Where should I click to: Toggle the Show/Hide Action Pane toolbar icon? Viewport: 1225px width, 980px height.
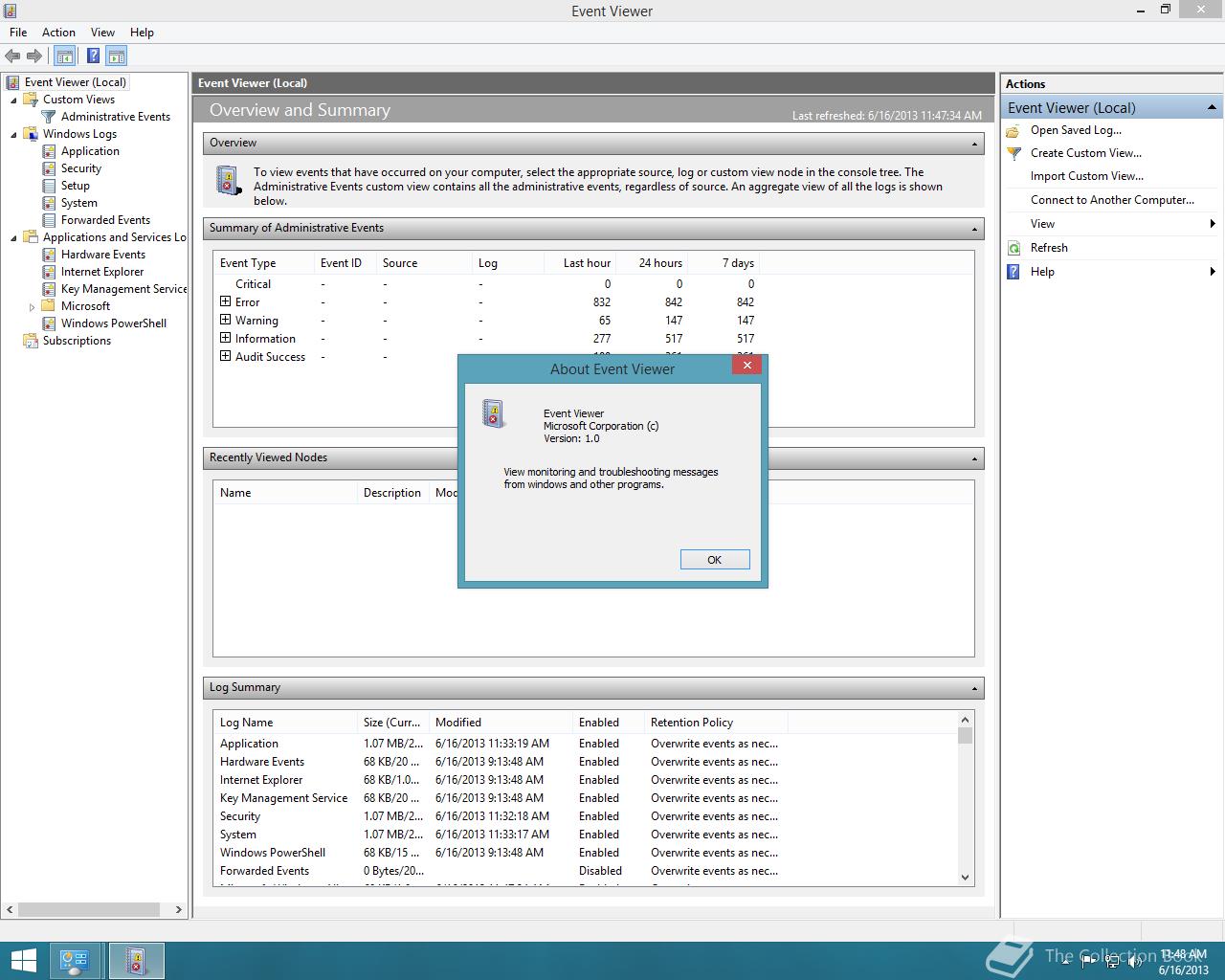click(x=117, y=56)
